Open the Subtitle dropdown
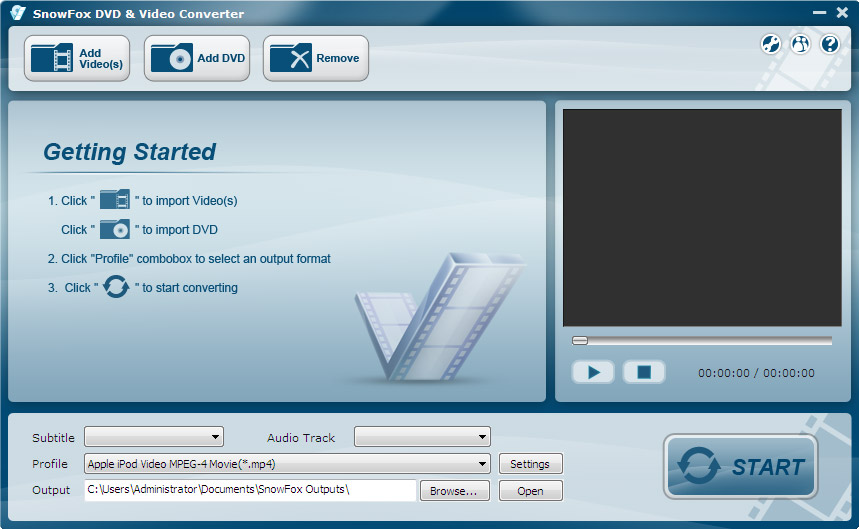Screen dimensions: 860x530 click(x=154, y=437)
